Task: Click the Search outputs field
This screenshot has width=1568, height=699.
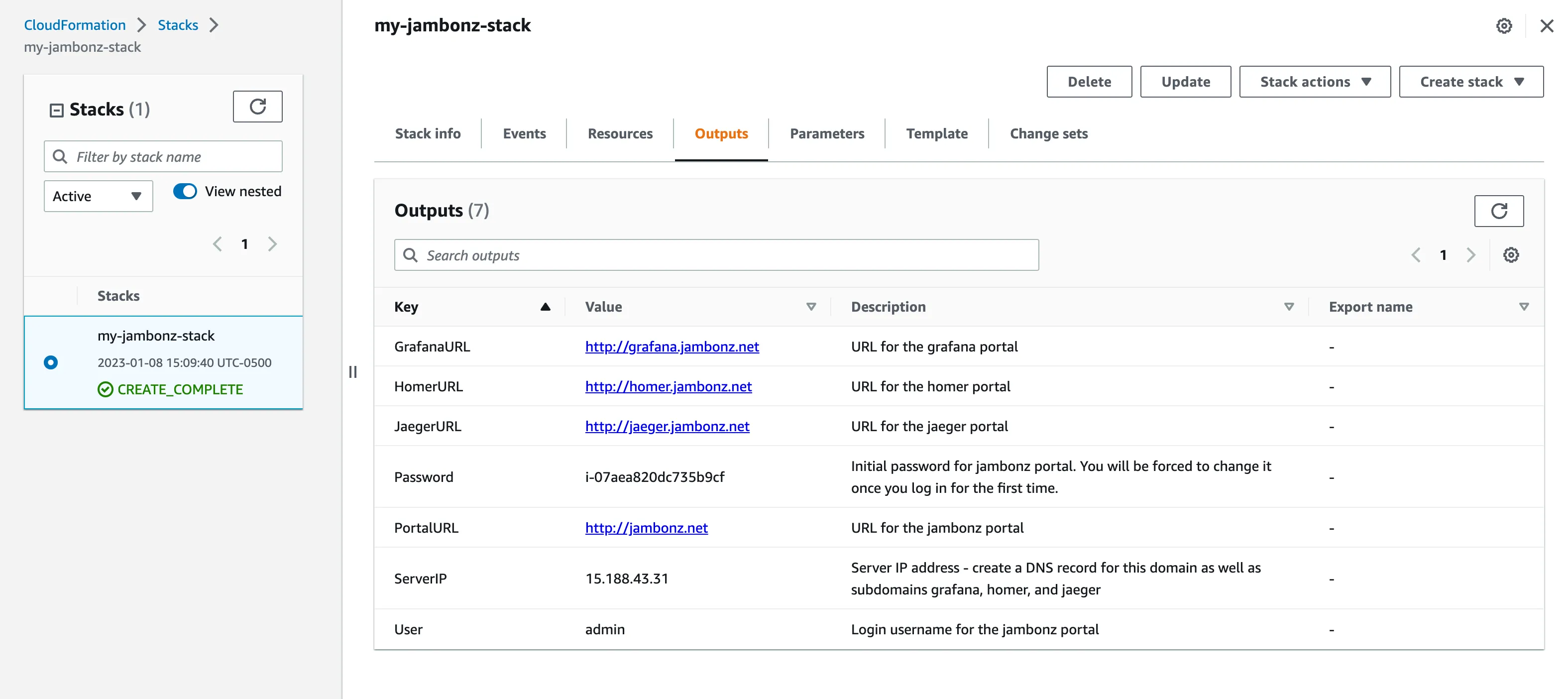Action: coord(716,255)
